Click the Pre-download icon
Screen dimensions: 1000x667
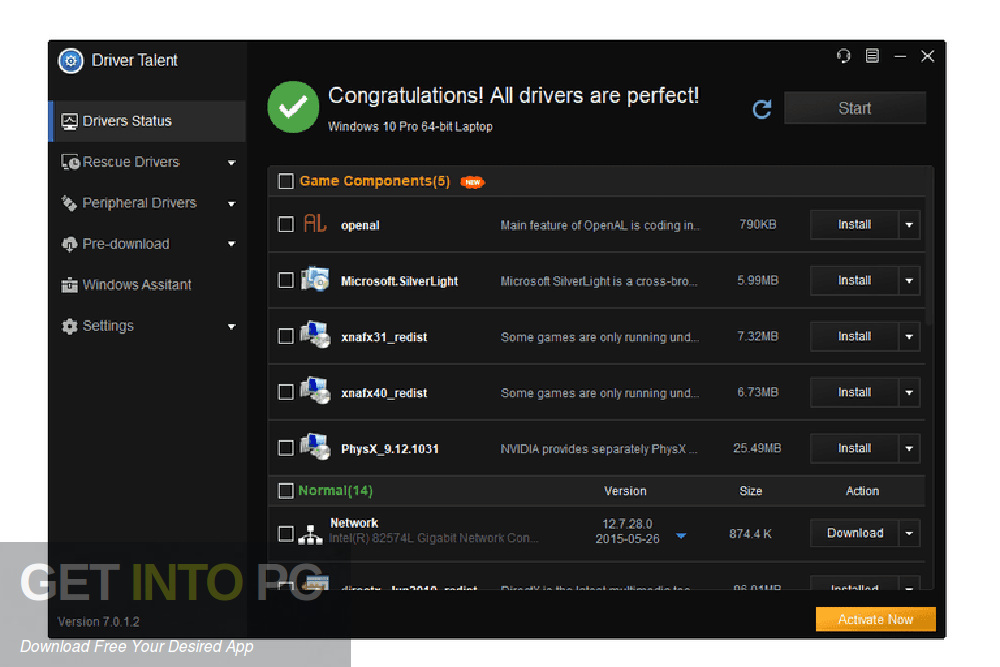click(69, 244)
